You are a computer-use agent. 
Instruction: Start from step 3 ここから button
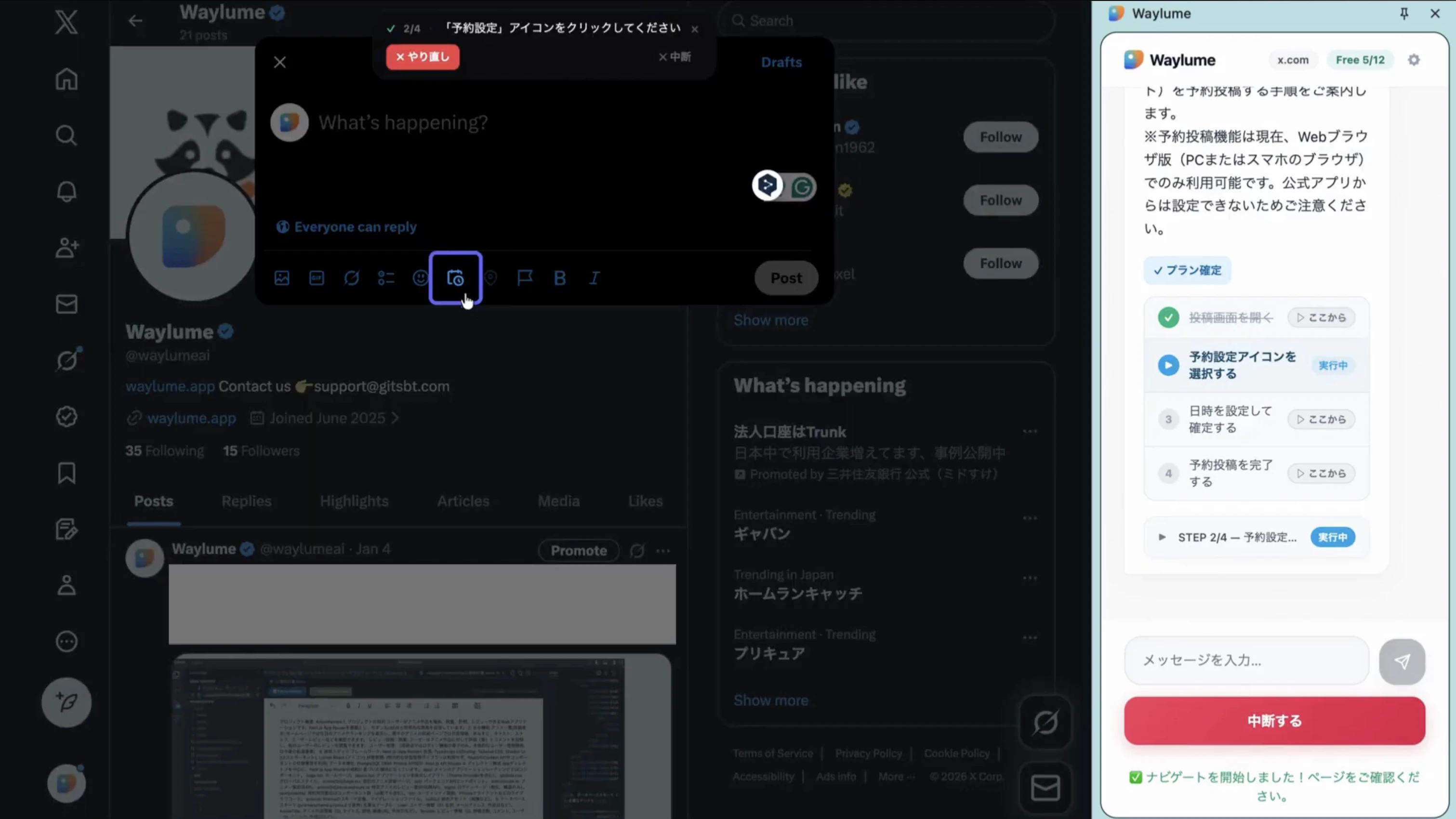click(1322, 420)
